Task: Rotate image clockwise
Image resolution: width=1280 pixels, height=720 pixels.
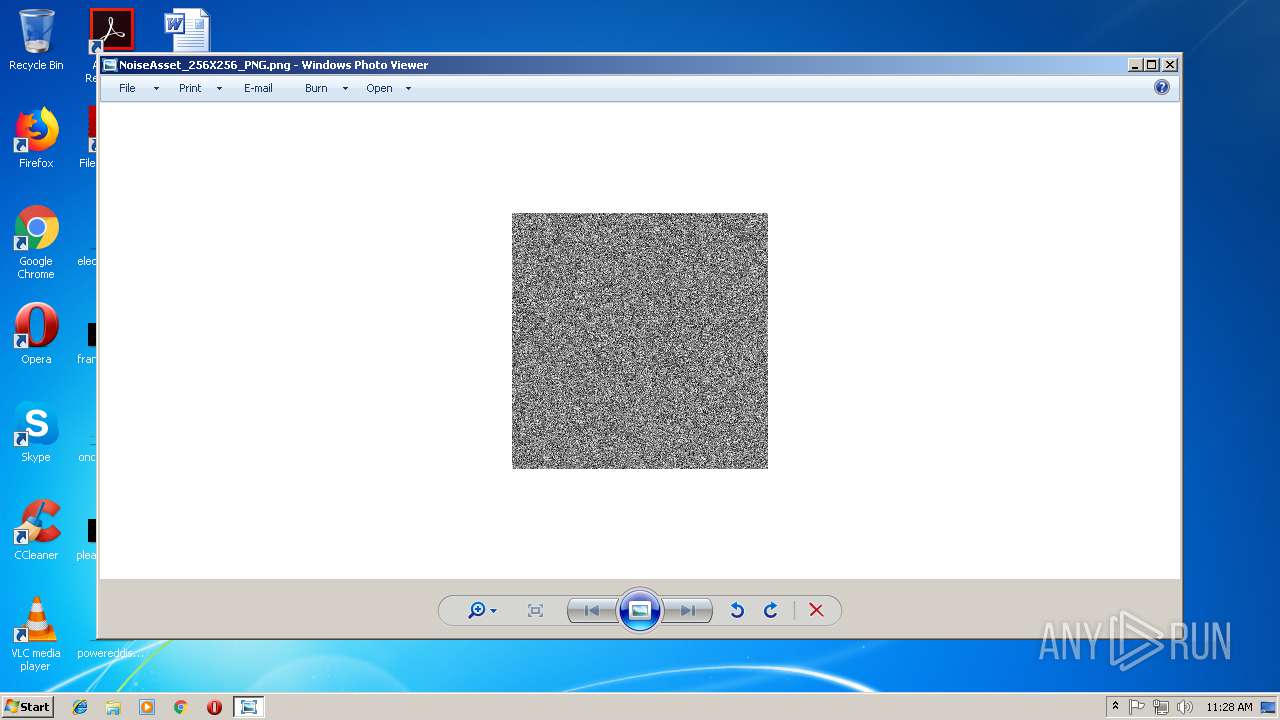Action: pos(771,610)
